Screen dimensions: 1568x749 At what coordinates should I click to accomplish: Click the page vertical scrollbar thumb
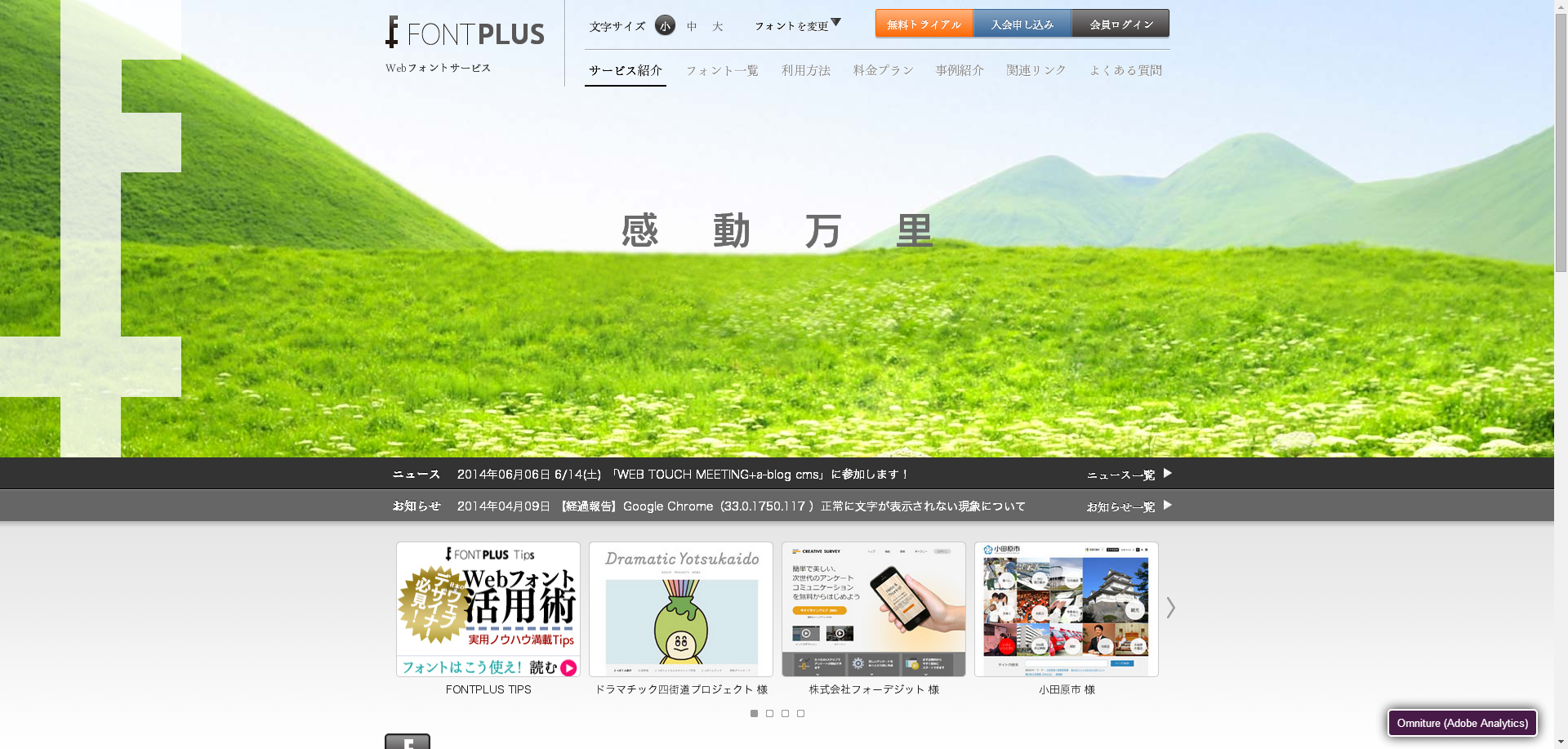coord(1561,139)
